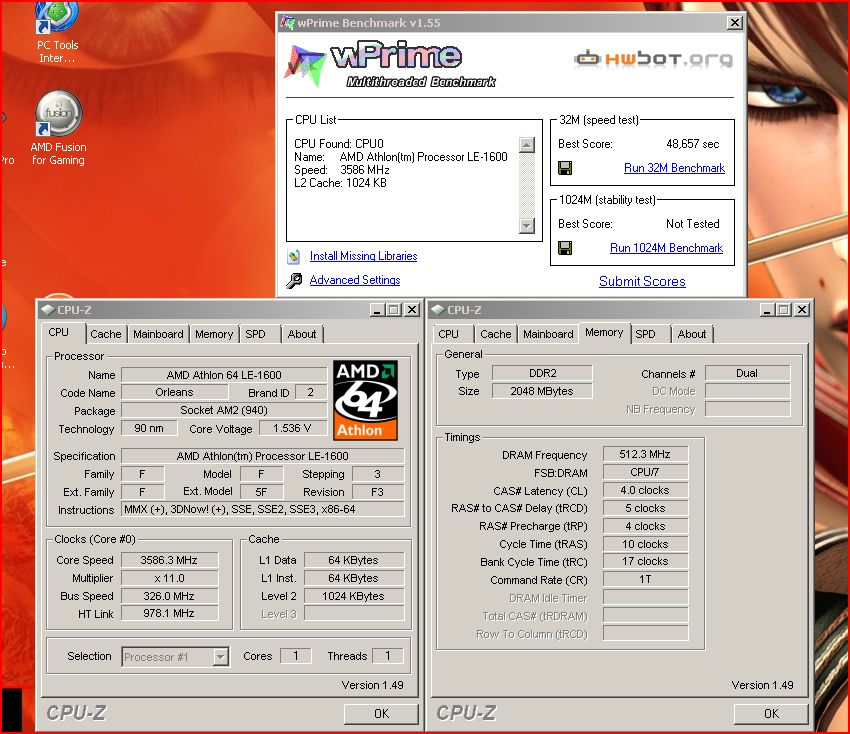
Task: Click the Level 2 1024 KBytes field
Action: [x=353, y=596]
